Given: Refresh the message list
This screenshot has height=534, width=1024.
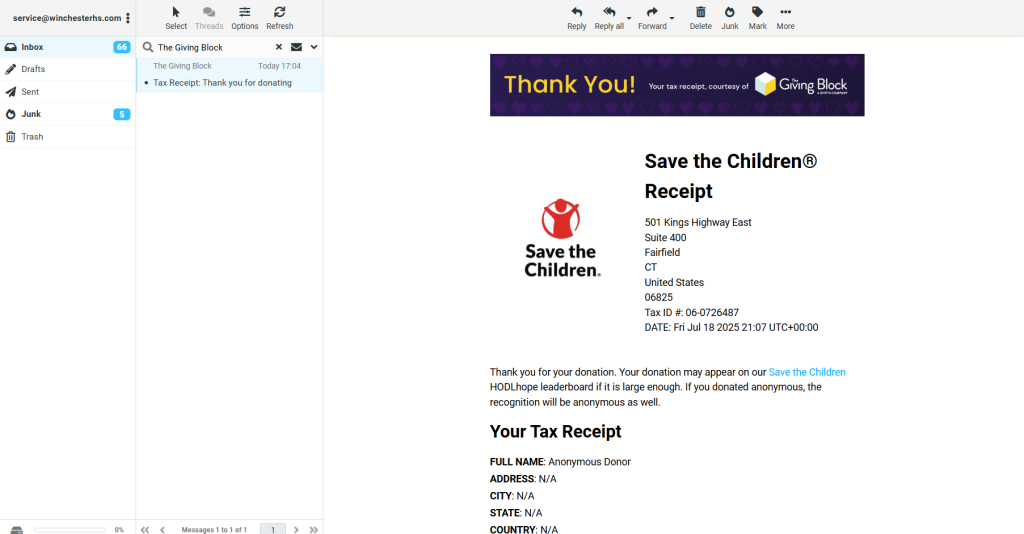Looking at the screenshot, I should (280, 18).
